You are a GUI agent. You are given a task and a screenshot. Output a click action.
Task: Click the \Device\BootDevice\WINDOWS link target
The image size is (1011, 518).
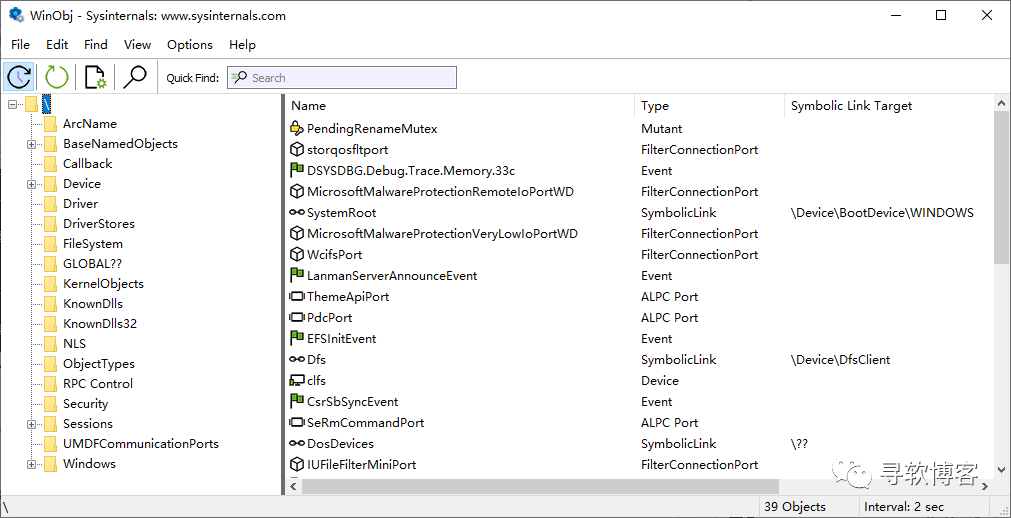(x=882, y=212)
